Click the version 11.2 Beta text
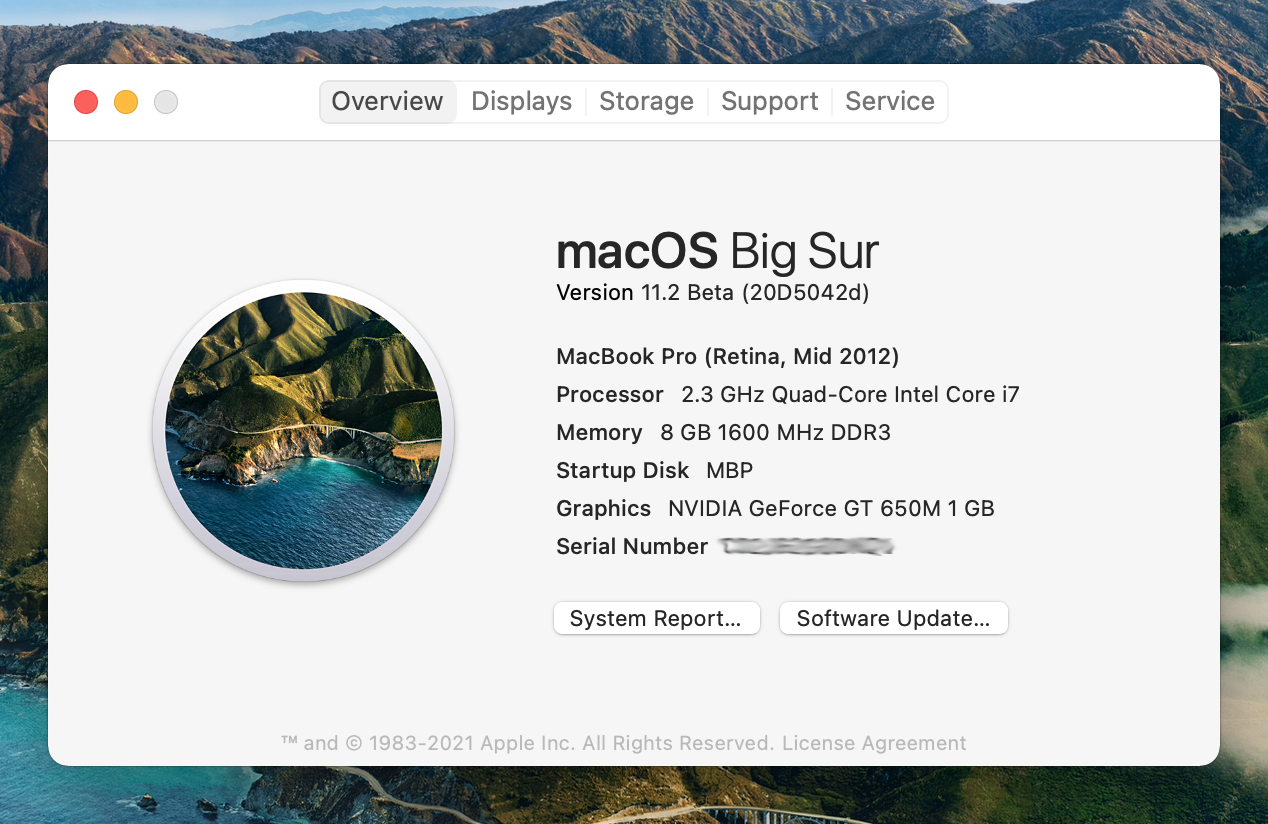Viewport: 1268px width, 824px height. pyautogui.click(x=713, y=293)
